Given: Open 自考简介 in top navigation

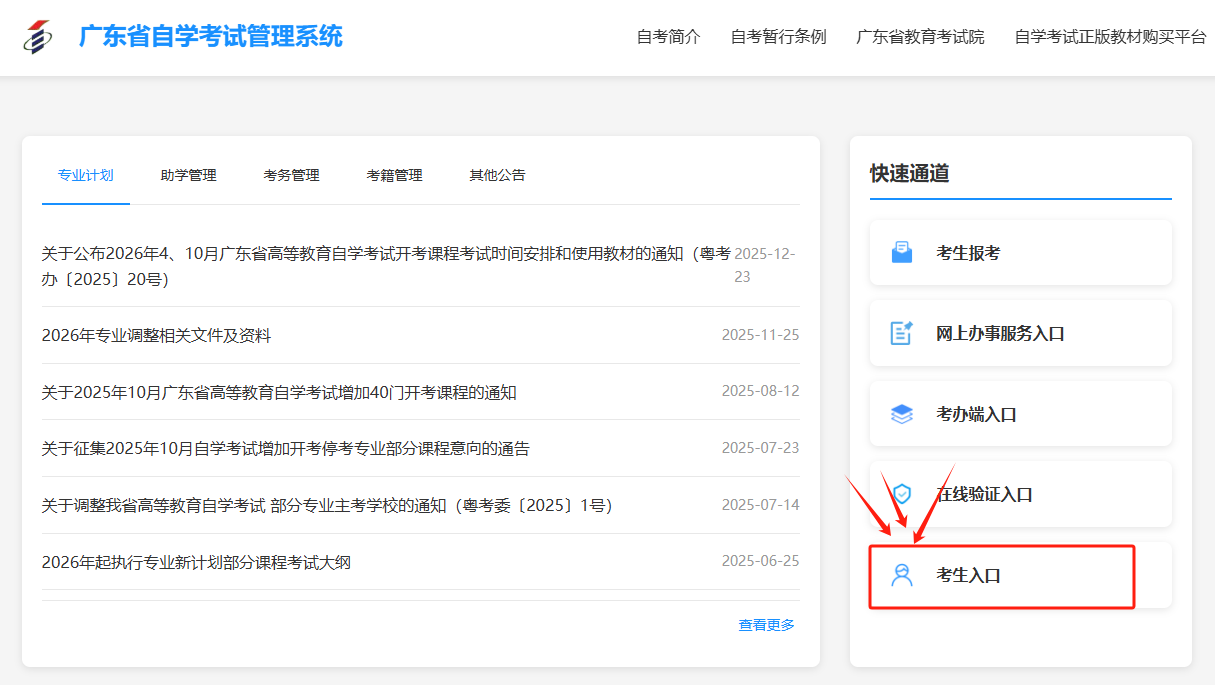Looking at the screenshot, I should click(668, 37).
